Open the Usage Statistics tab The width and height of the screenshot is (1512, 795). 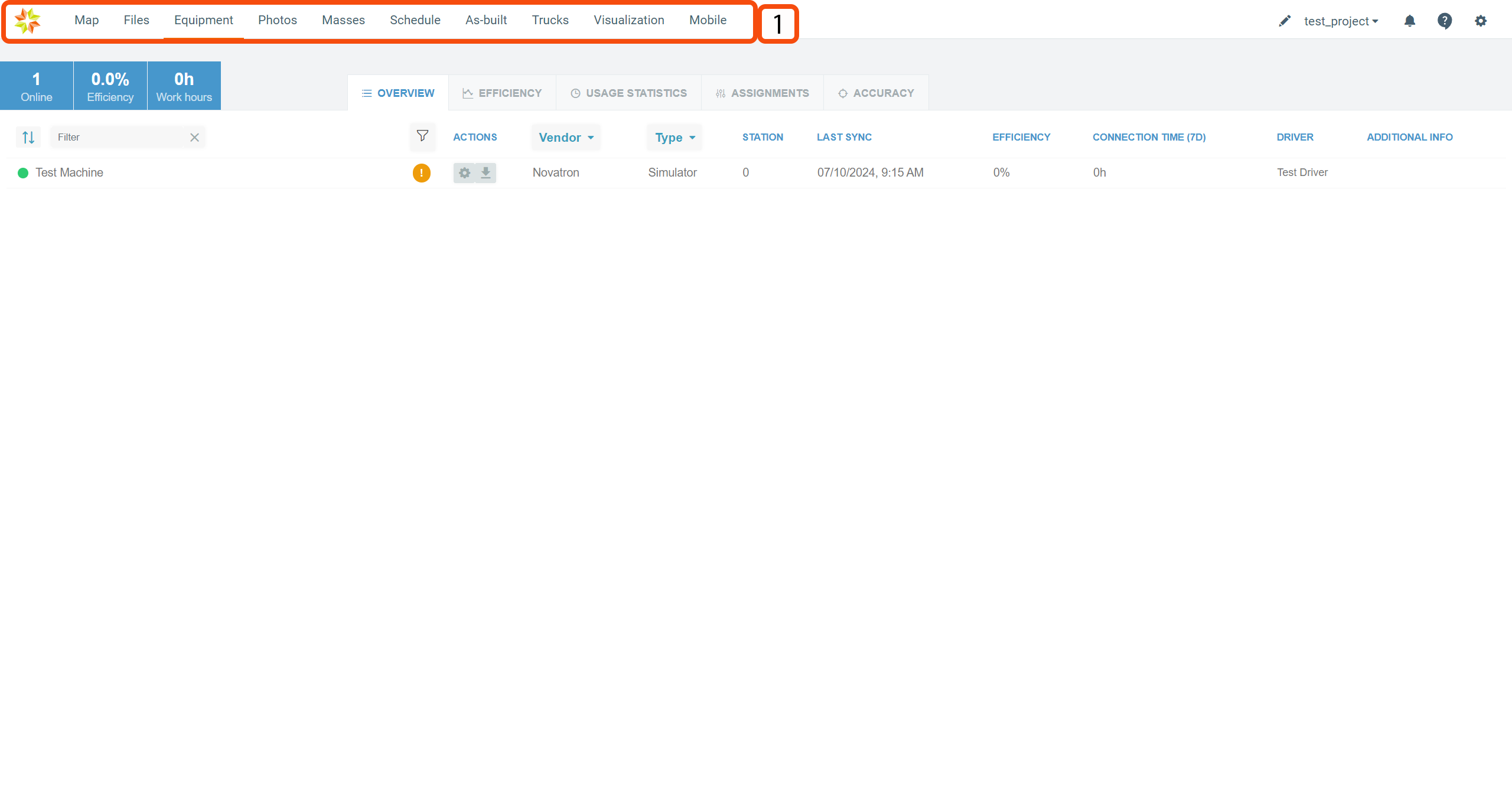(x=628, y=93)
